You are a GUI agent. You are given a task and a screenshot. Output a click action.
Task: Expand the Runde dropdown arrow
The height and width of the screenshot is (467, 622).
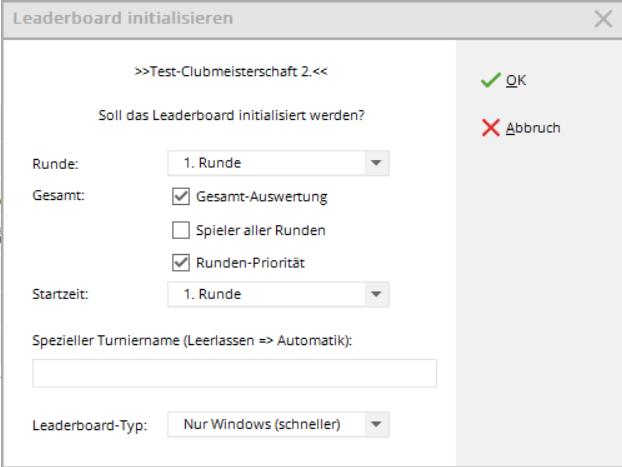[x=376, y=163]
